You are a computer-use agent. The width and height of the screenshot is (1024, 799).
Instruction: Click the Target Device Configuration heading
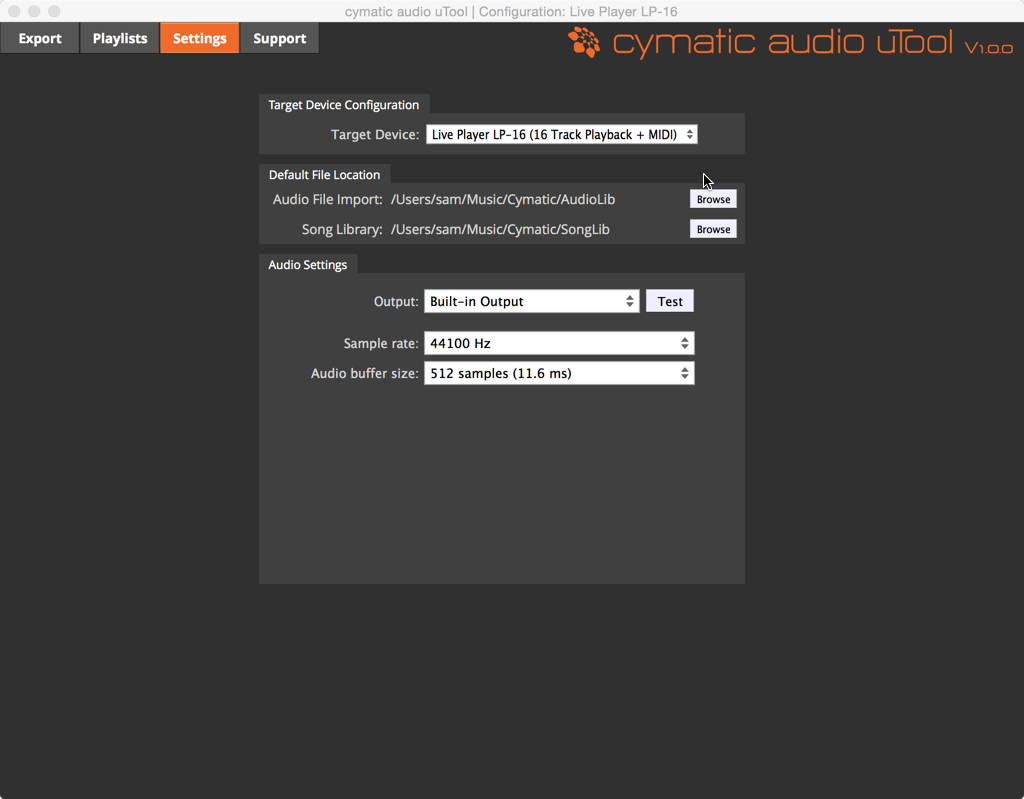tap(344, 105)
